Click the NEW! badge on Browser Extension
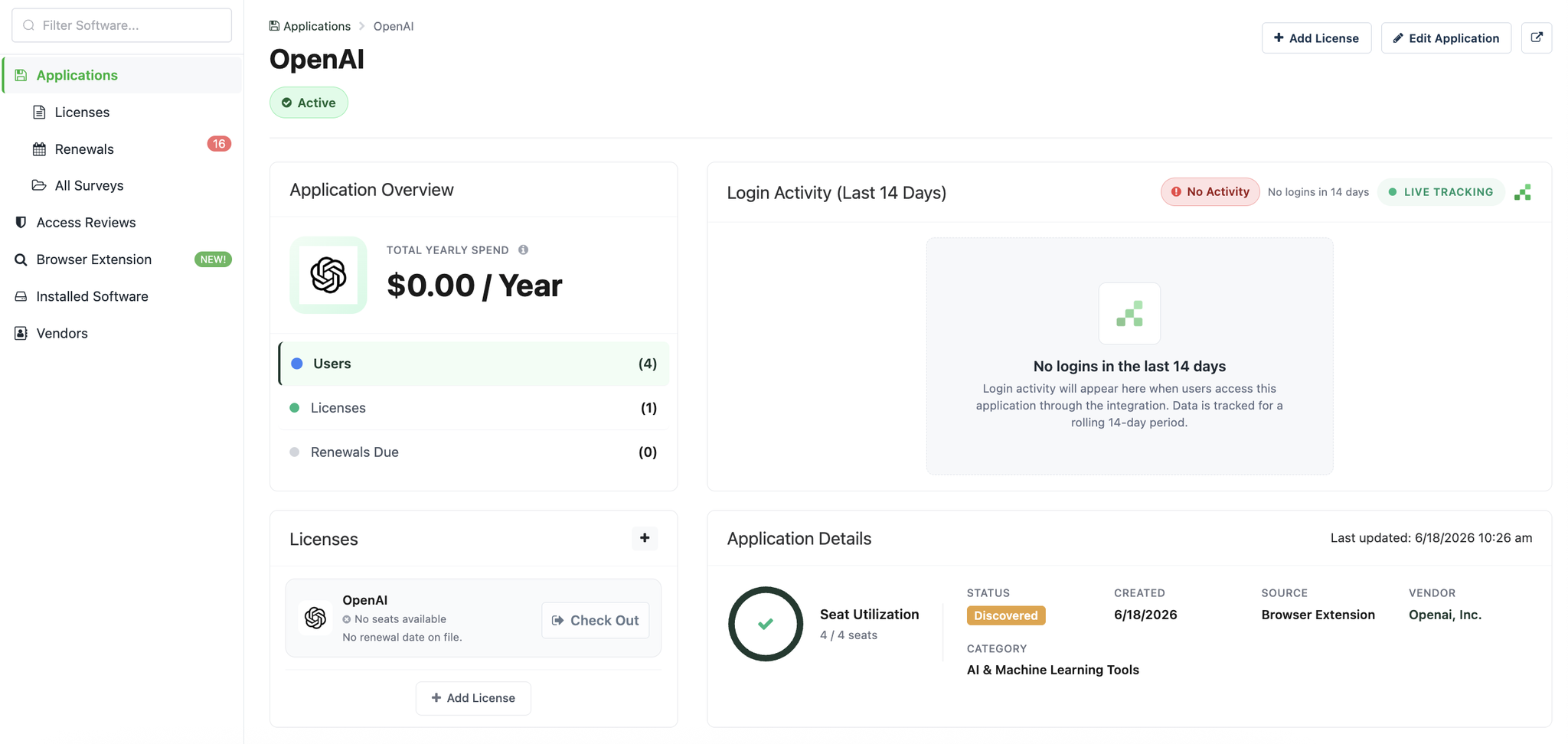This screenshot has width=1568, height=744. (213, 259)
